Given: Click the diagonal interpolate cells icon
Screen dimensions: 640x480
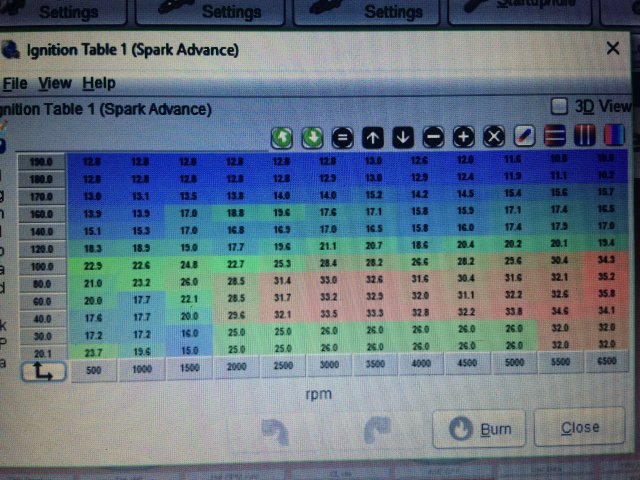Looking at the screenshot, I should point(525,136).
